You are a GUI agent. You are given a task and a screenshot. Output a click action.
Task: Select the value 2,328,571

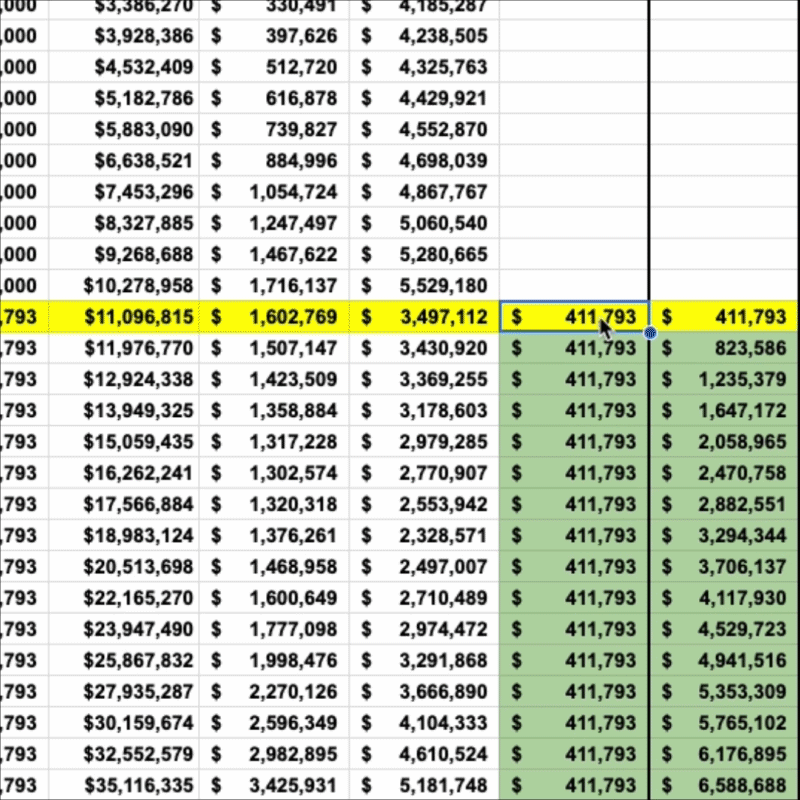pyautogui.click(x=424, y=536)
